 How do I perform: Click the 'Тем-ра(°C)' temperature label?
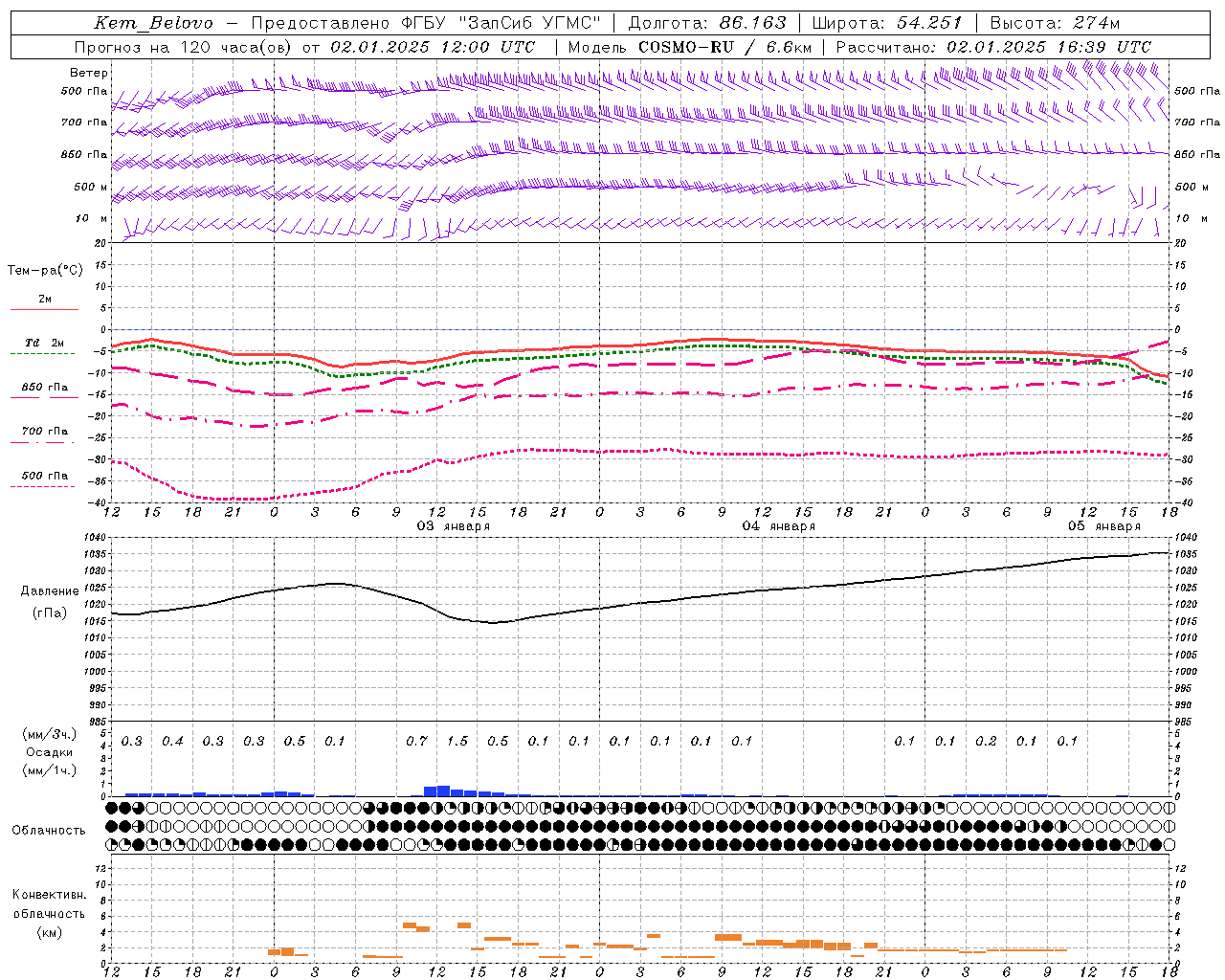click(x=45, y=271)
